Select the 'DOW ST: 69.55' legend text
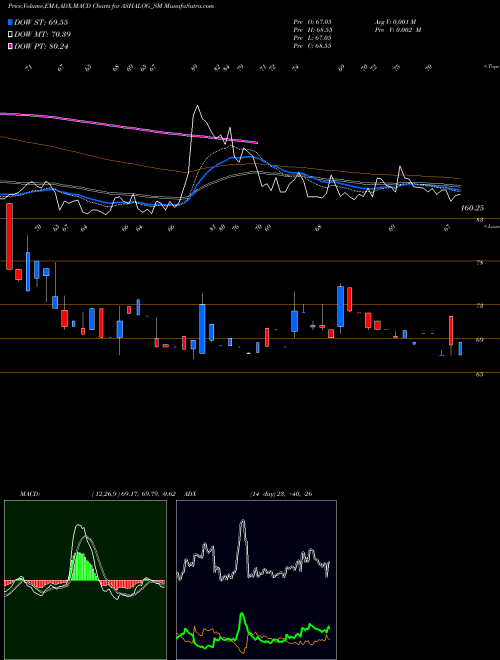This screenshot has height=660, width=500. 41,22
